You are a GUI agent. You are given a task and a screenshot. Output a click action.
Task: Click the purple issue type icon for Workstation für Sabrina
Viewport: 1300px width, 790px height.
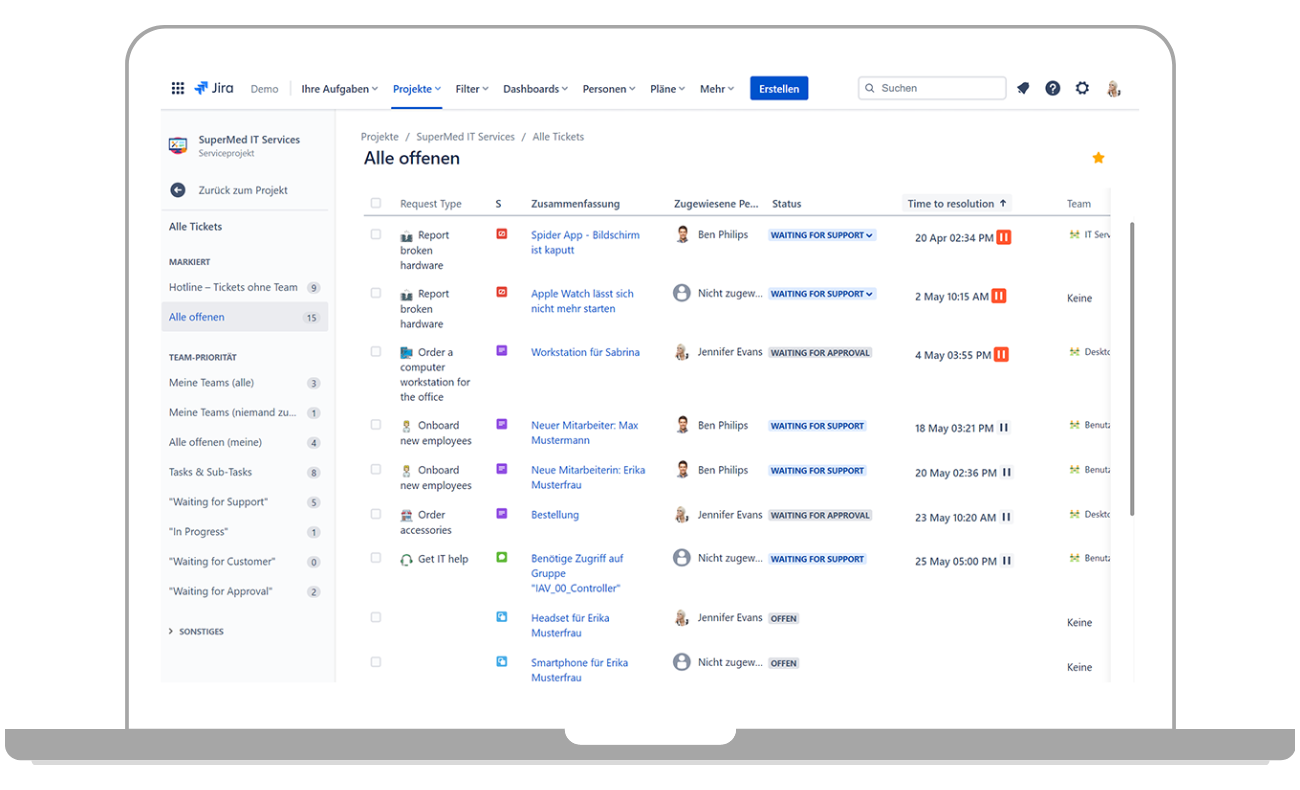tap(502, 351)
